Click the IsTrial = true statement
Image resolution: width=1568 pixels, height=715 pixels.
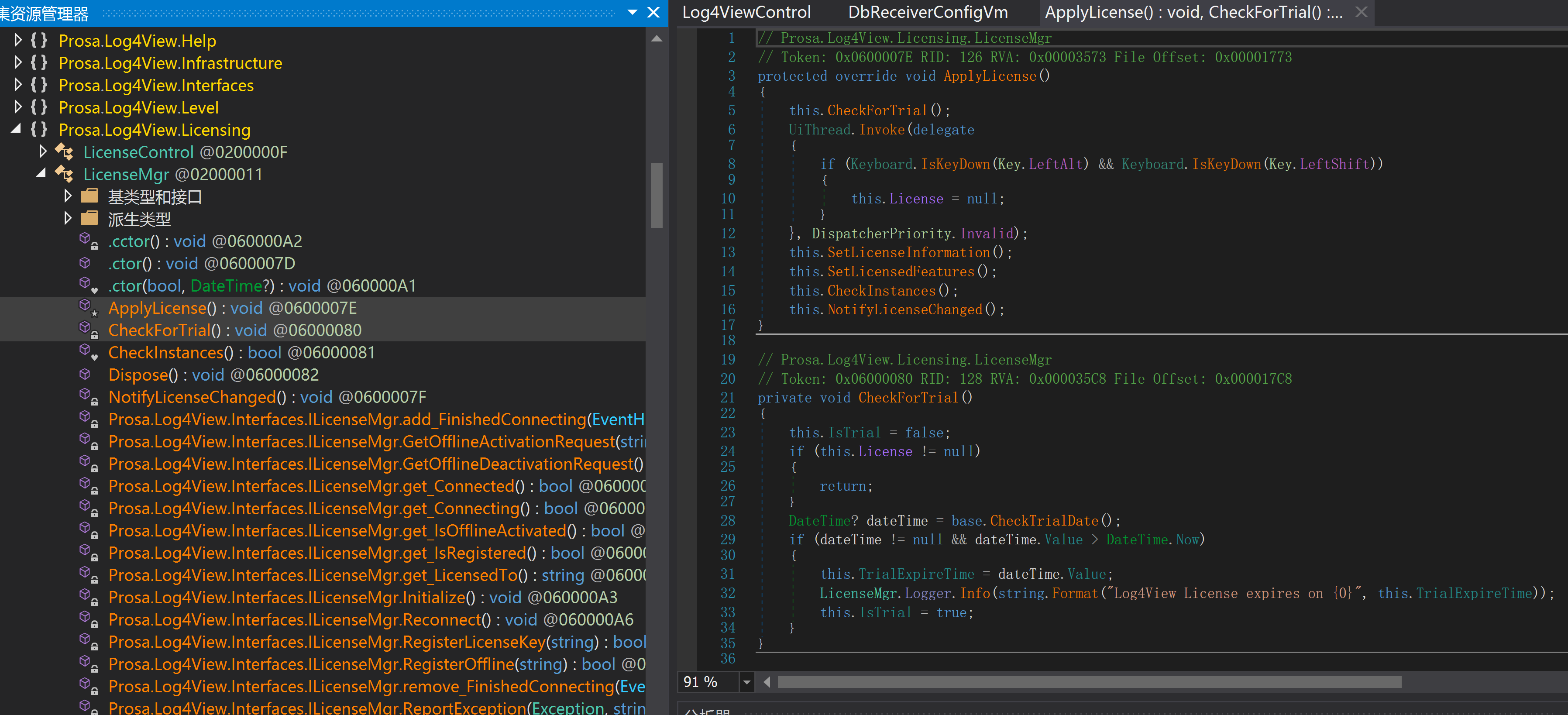pyautogui.click(x=896, y=612)
